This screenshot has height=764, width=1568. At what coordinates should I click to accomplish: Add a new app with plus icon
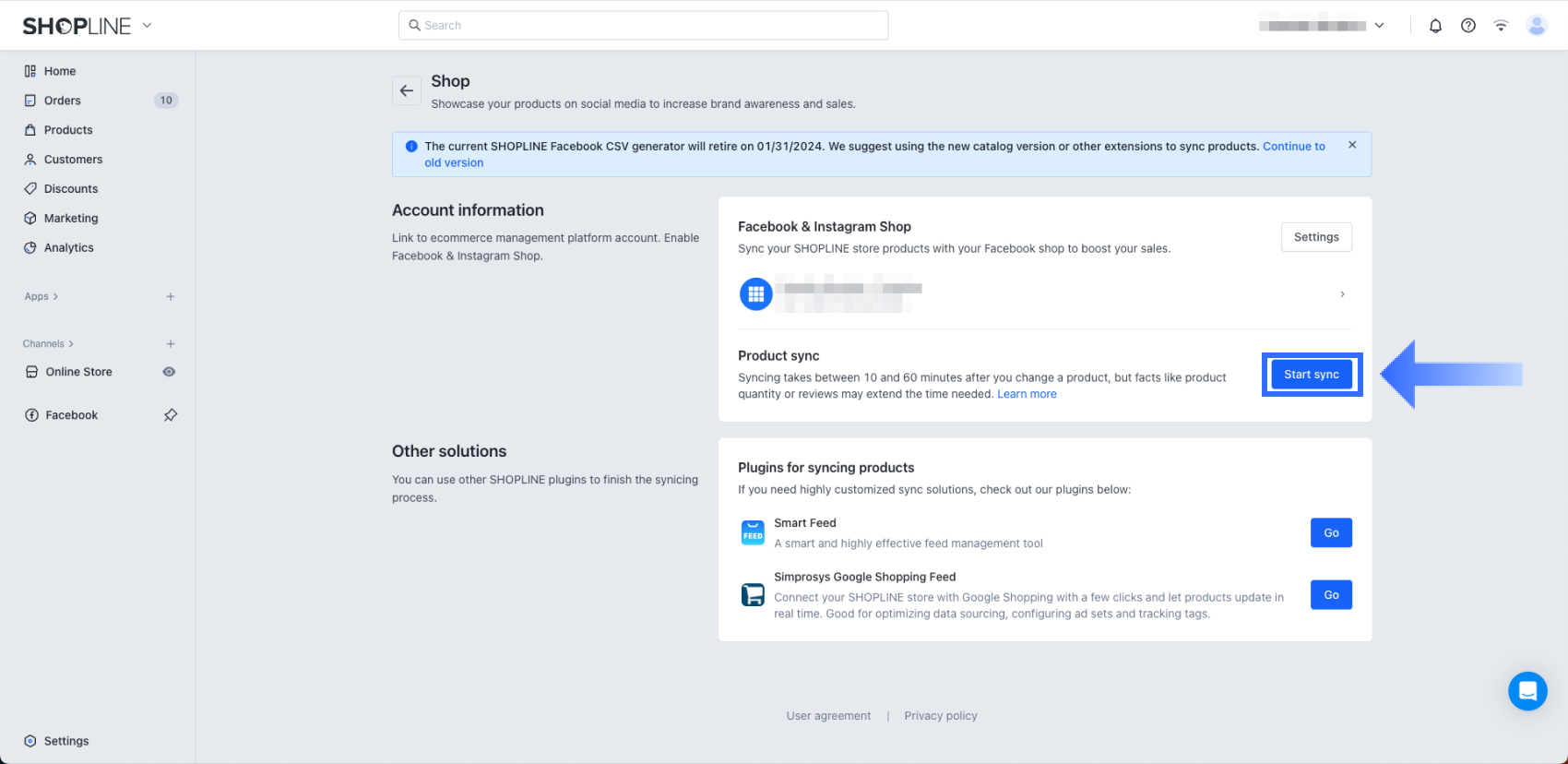[171, 297]
